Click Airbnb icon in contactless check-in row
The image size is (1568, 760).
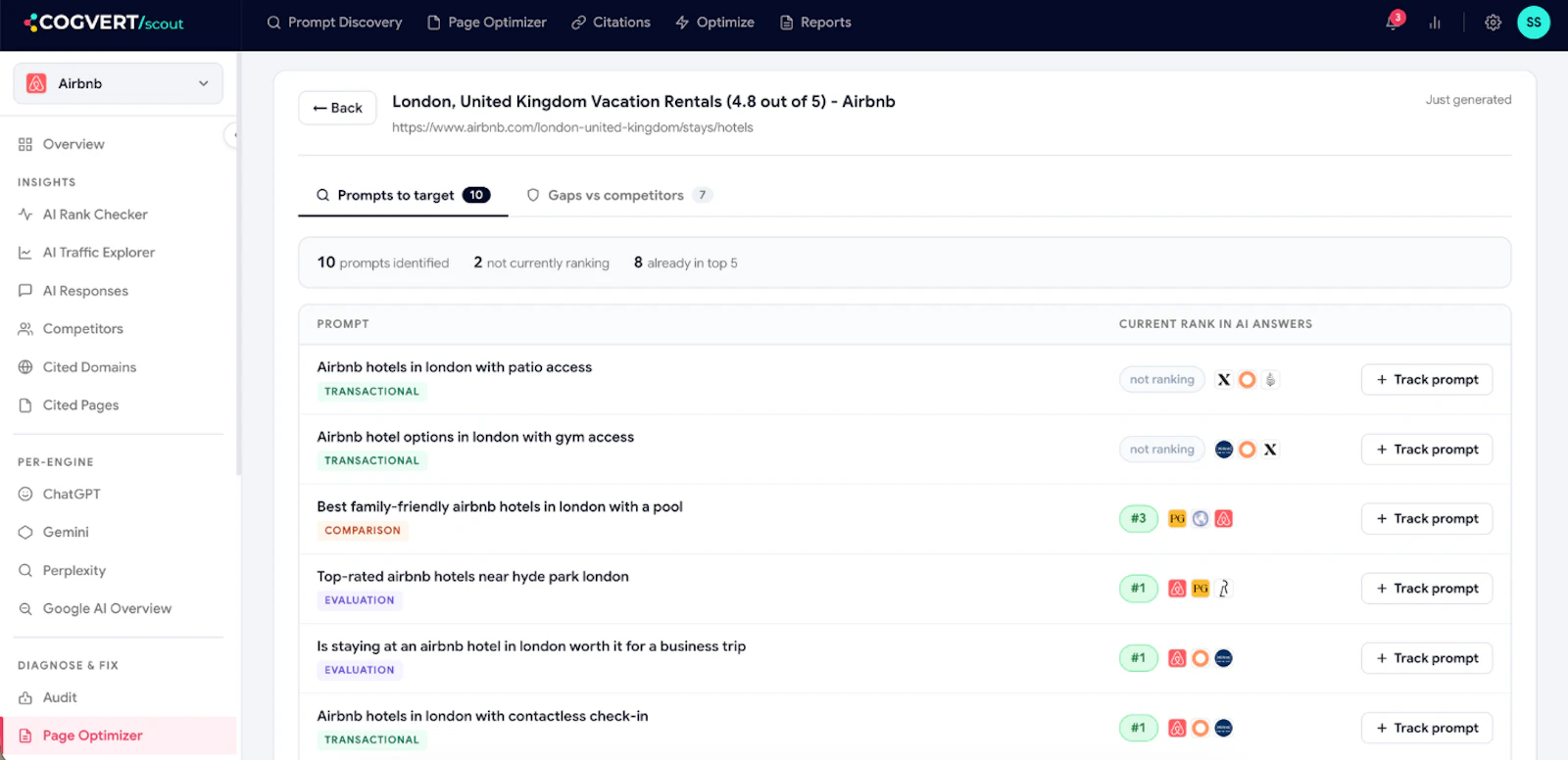[x=1177, y=728]
